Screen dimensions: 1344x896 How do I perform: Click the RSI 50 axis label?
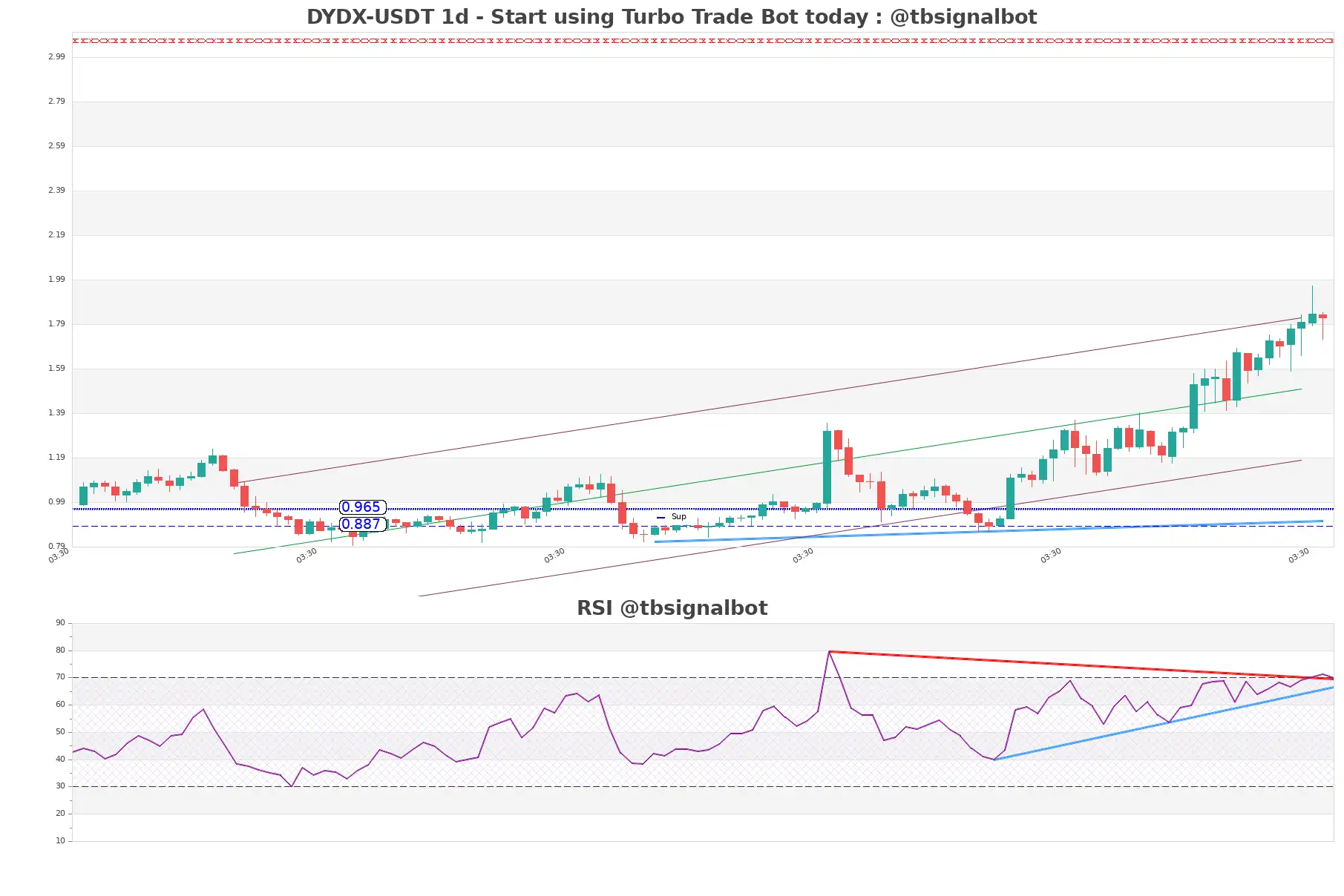point(60,732)
